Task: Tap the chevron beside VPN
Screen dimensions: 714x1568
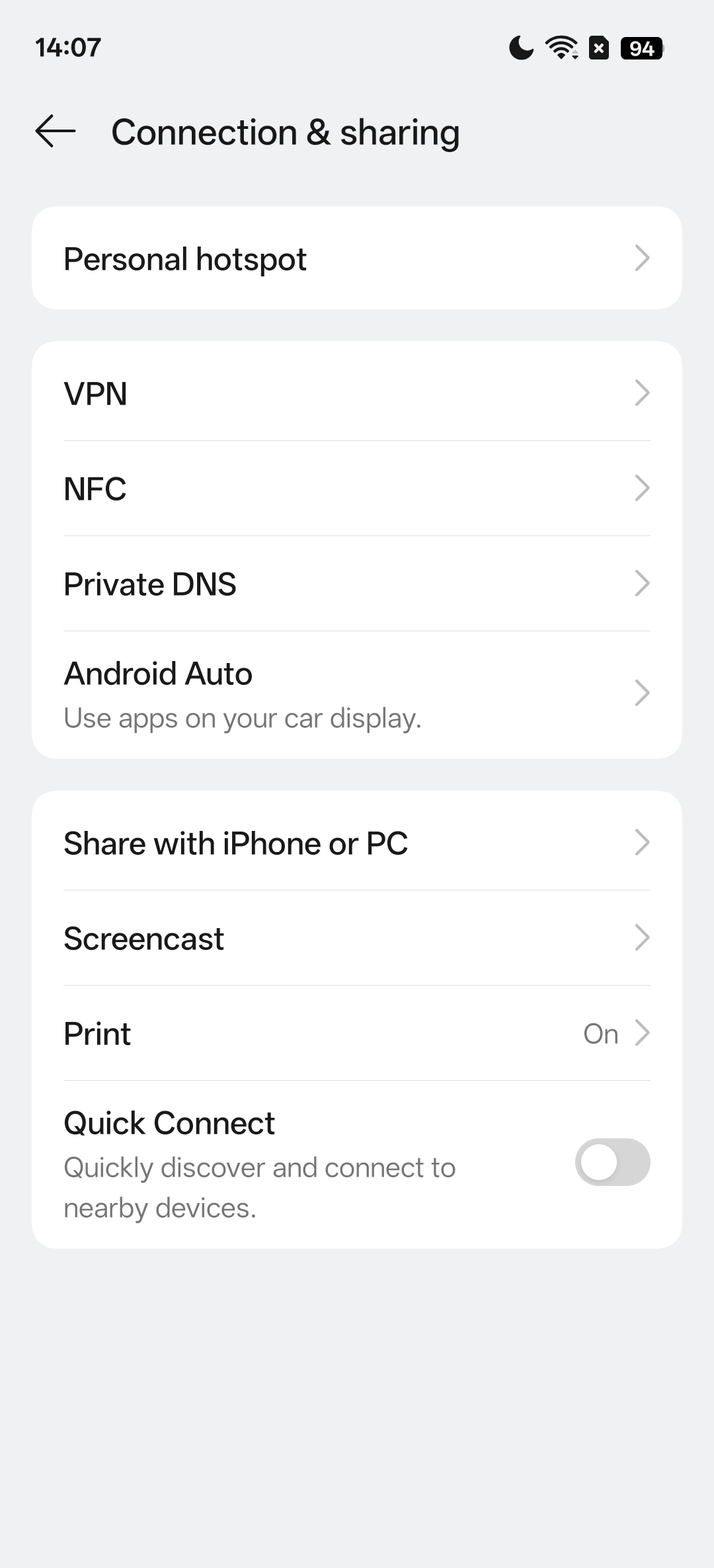Action: click(642, 393)
